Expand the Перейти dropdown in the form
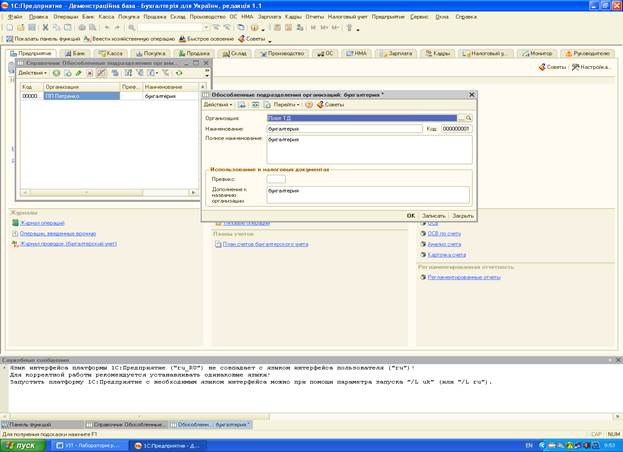The image size is (623, 452). [x=286, y=104]
